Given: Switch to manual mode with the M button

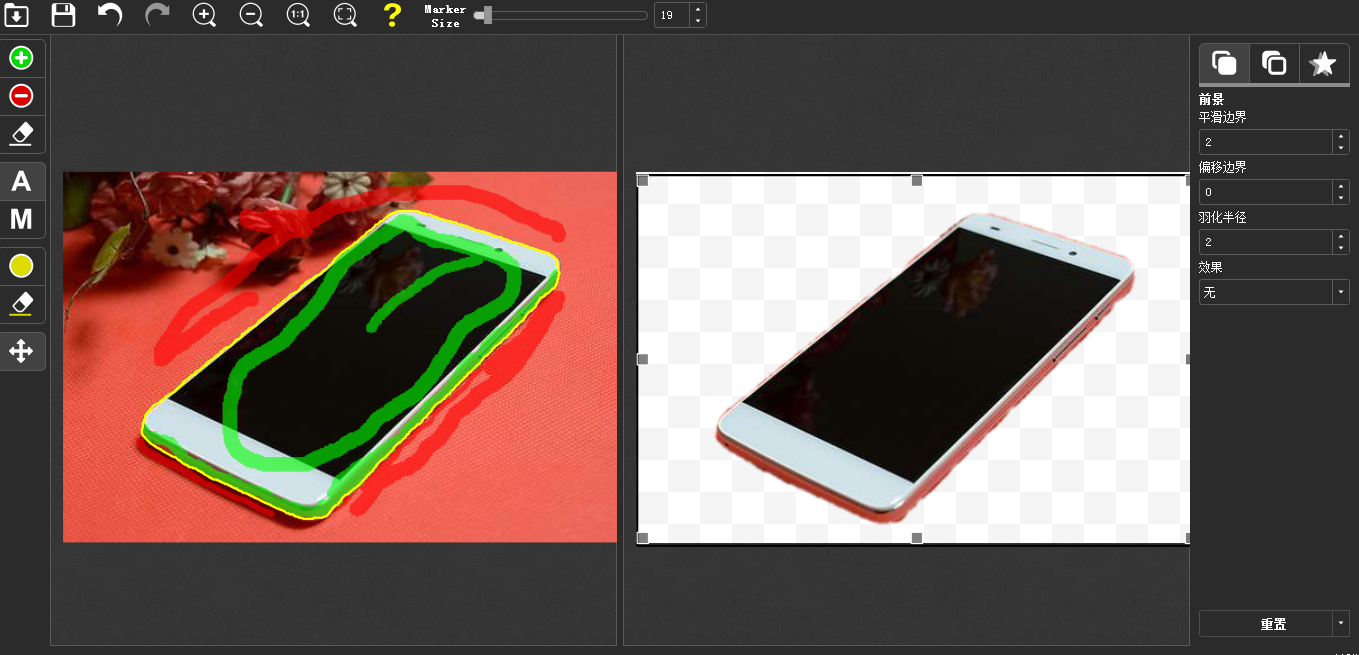Looking at the screenshot, I should tap(21, 219).
